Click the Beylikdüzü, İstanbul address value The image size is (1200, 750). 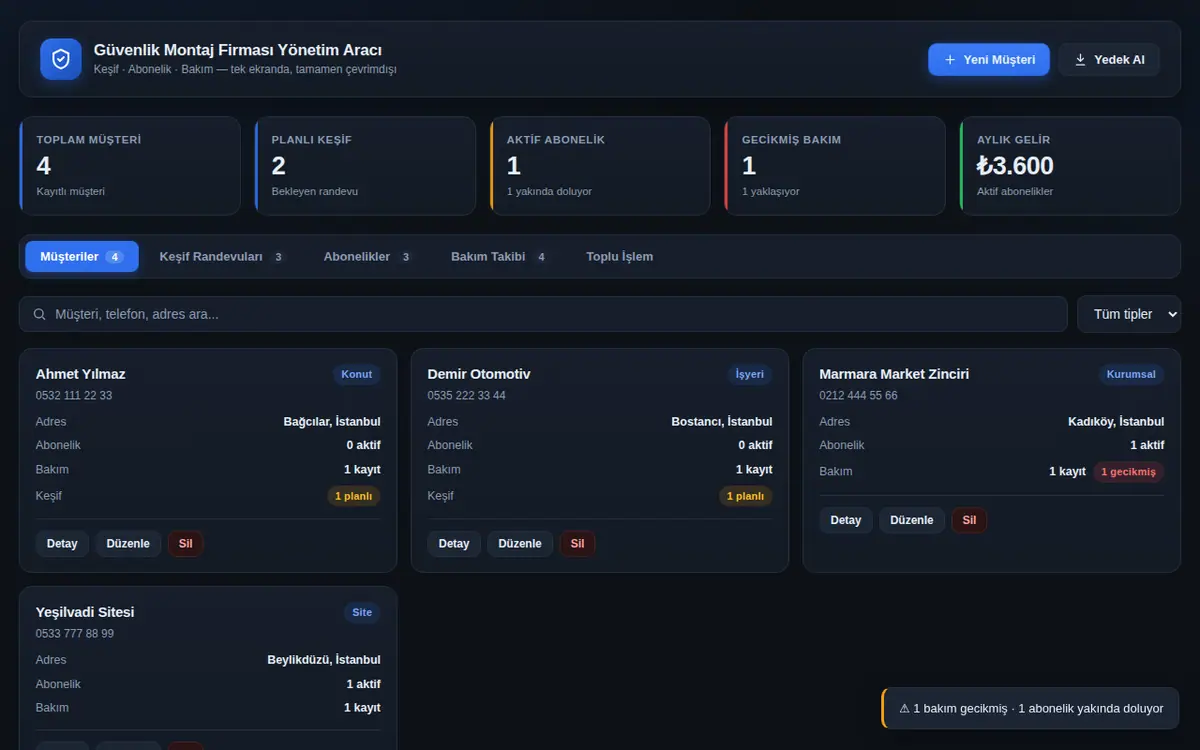(324, 660)
